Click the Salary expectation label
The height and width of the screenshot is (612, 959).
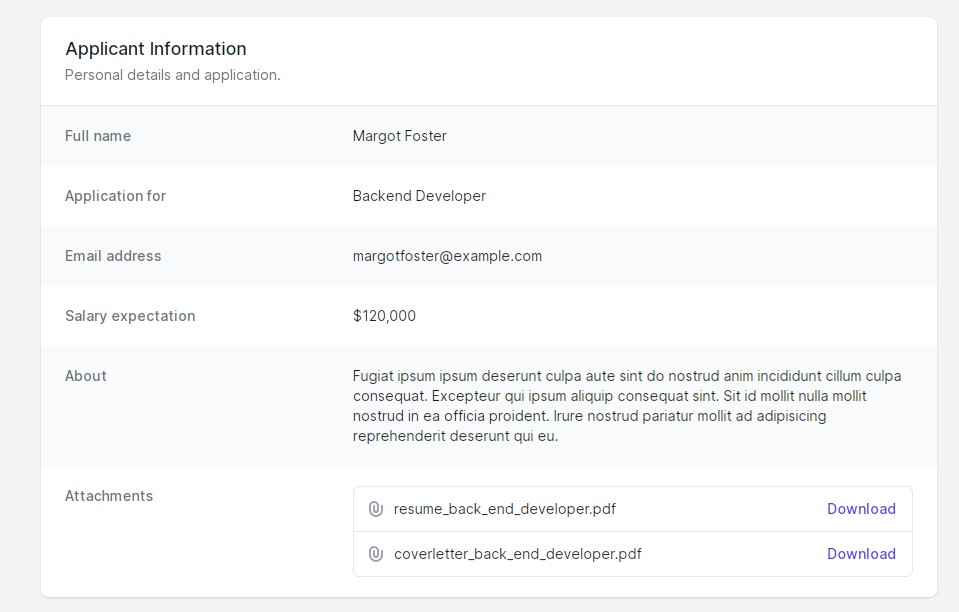click(130, 316)
